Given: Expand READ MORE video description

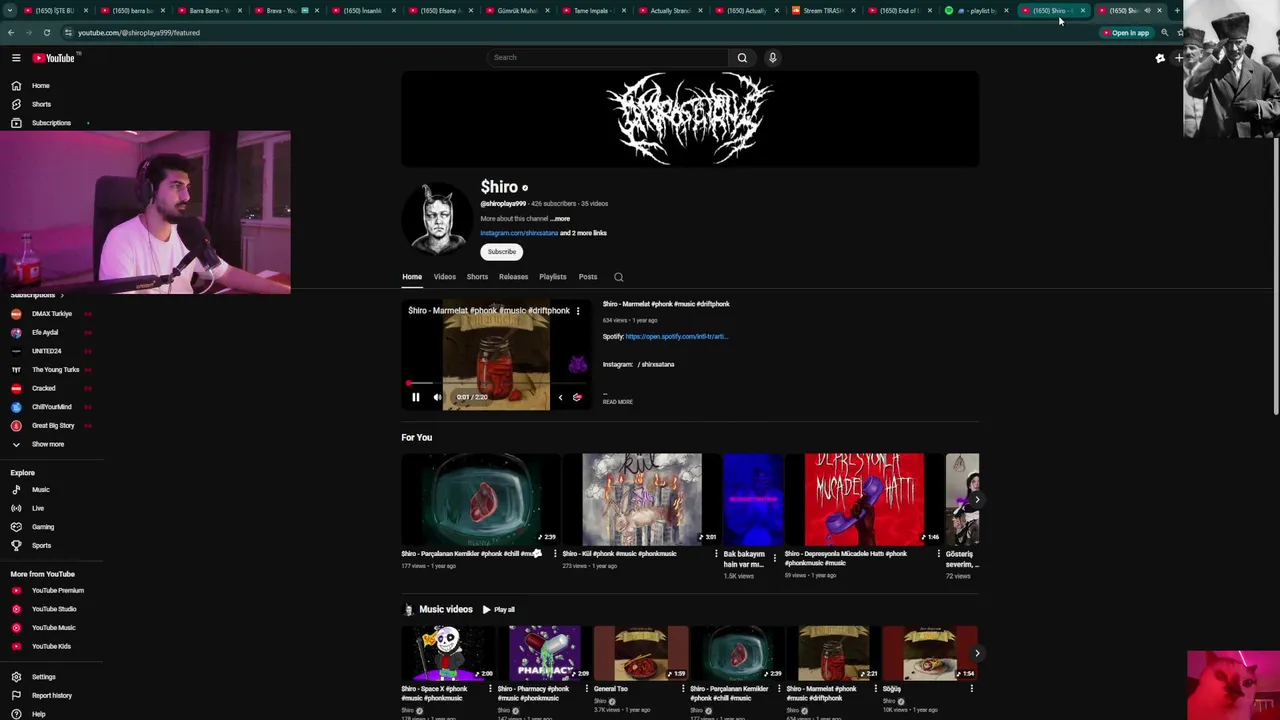Looking at the screenshot, I should point(618,402).
